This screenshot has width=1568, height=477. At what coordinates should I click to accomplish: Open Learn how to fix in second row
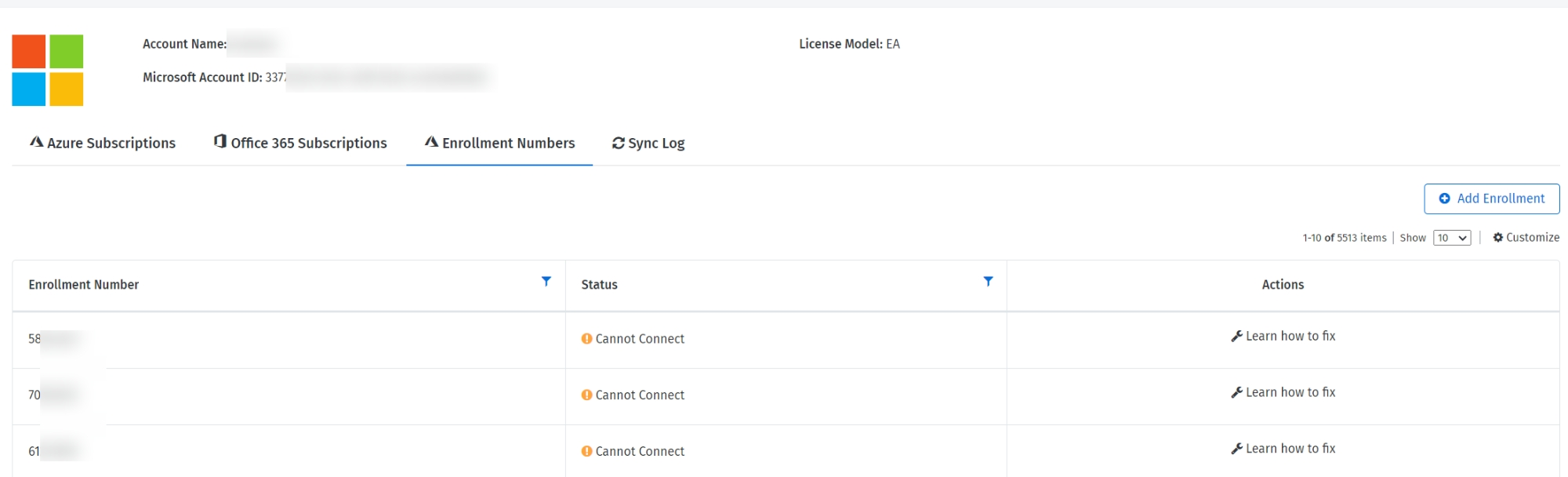1290,392
